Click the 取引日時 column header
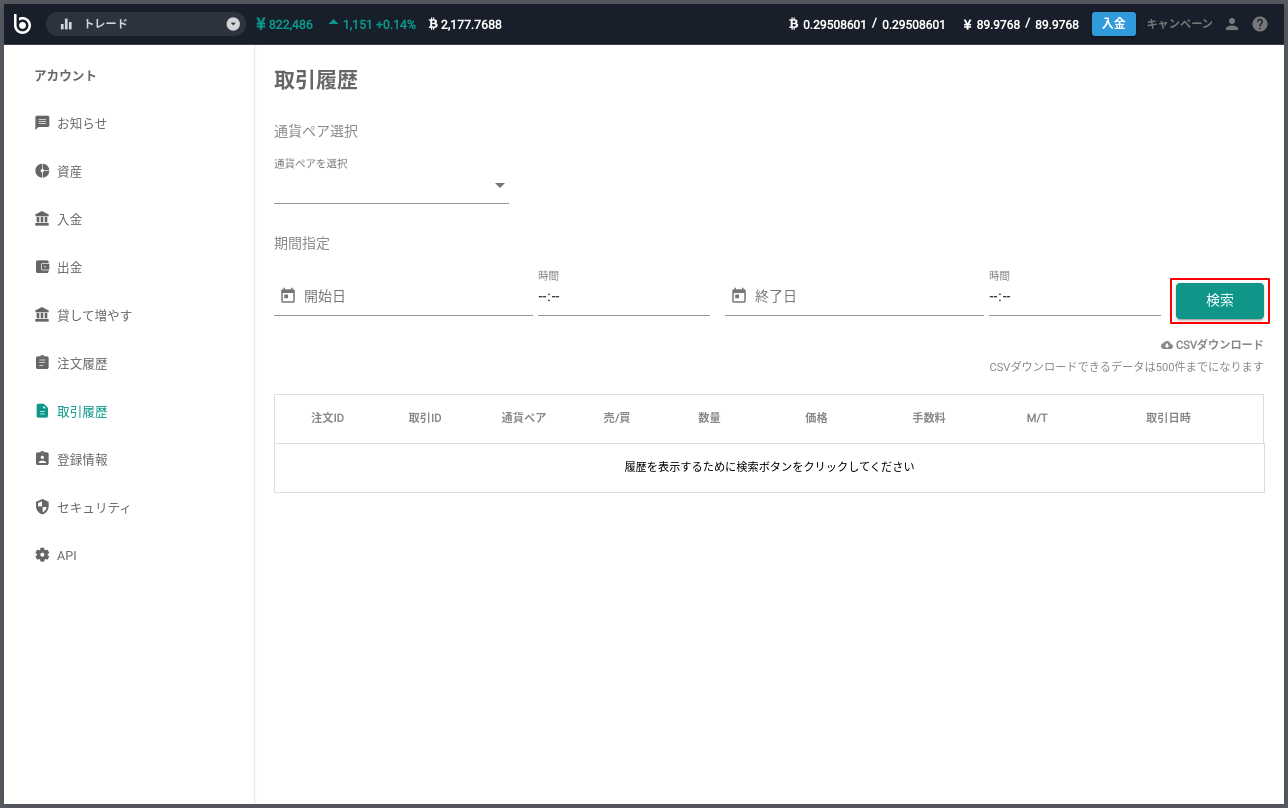 [1168, 418]
